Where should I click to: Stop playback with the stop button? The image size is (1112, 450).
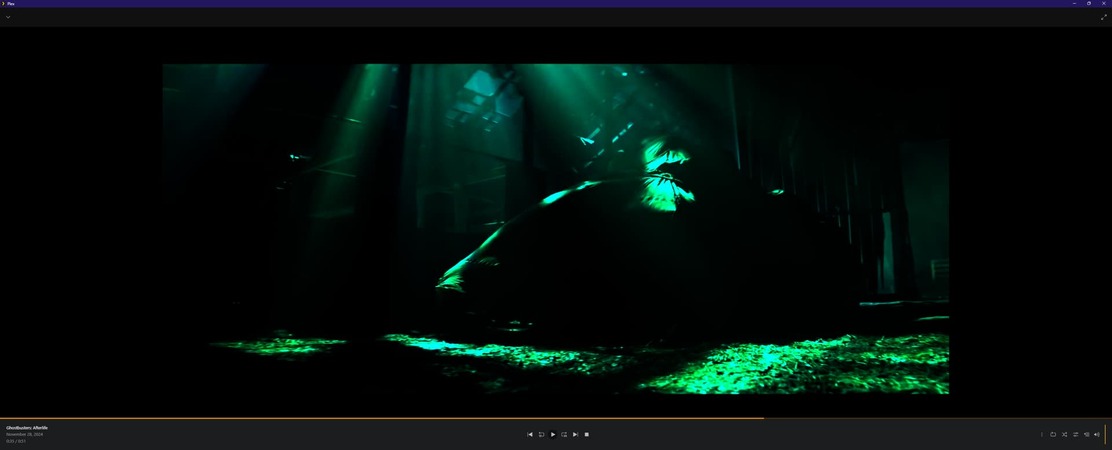586,434
